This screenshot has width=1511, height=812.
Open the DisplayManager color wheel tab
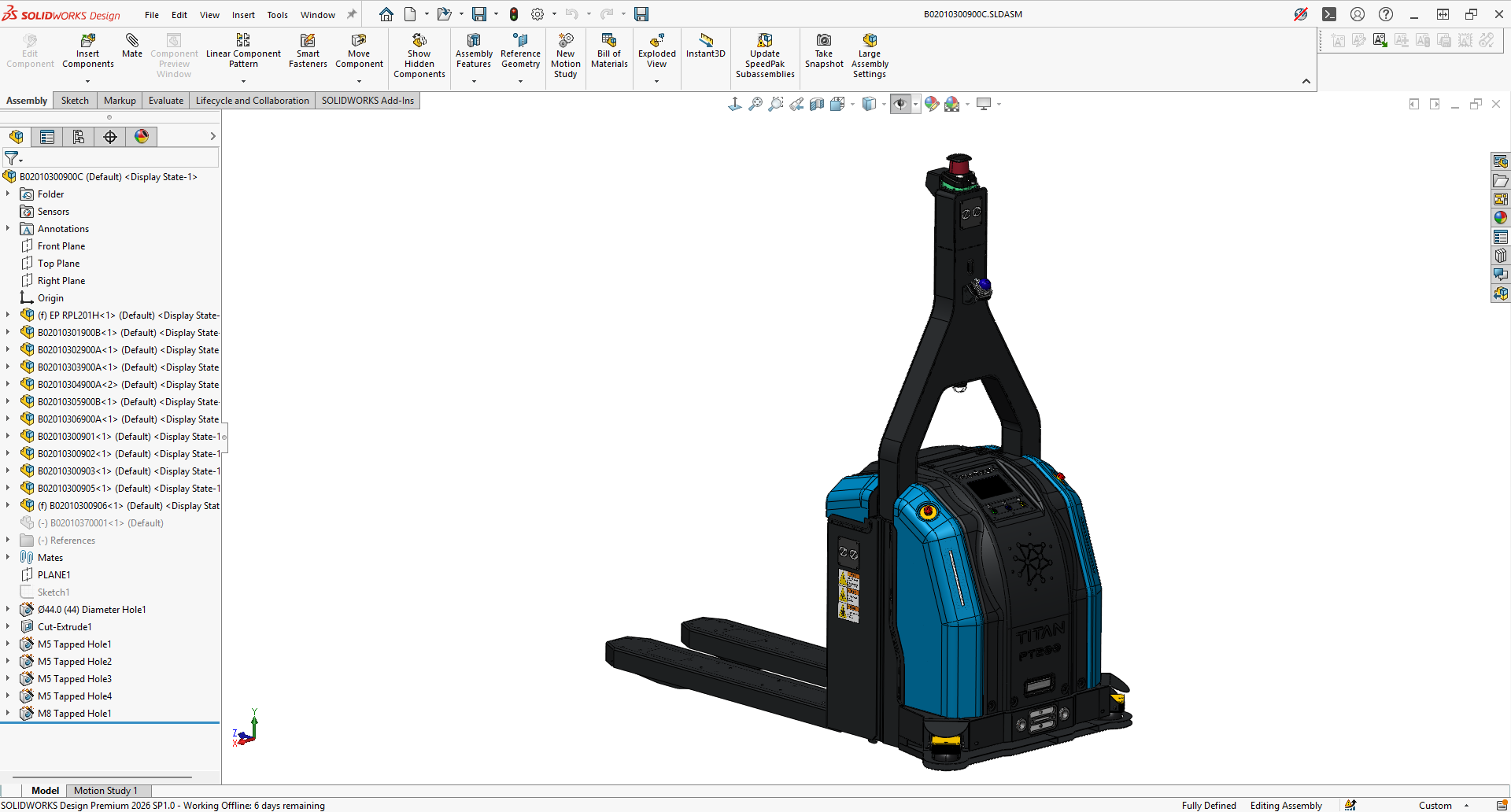pyautogui.click(x=142, y=137)
